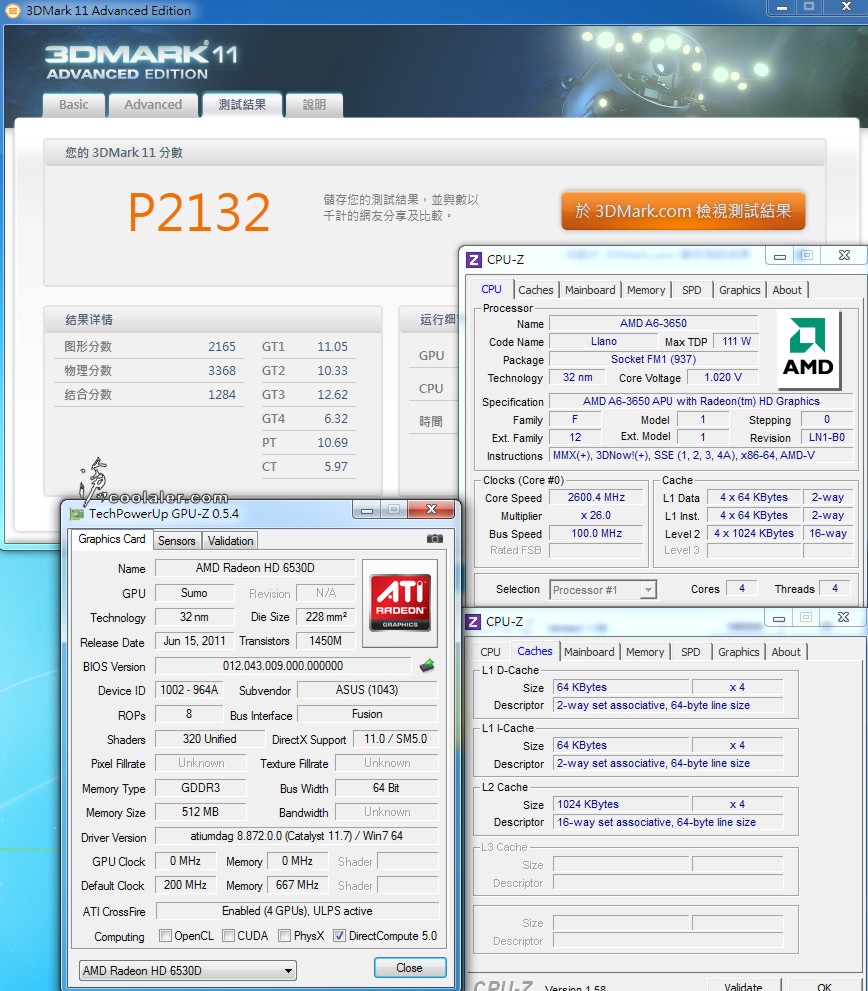This screenshot has width=868, height=991.
Task: Open Mainboard tab in lower CPU-Z window
Action: pyautogui.click(x=589, y=652)
